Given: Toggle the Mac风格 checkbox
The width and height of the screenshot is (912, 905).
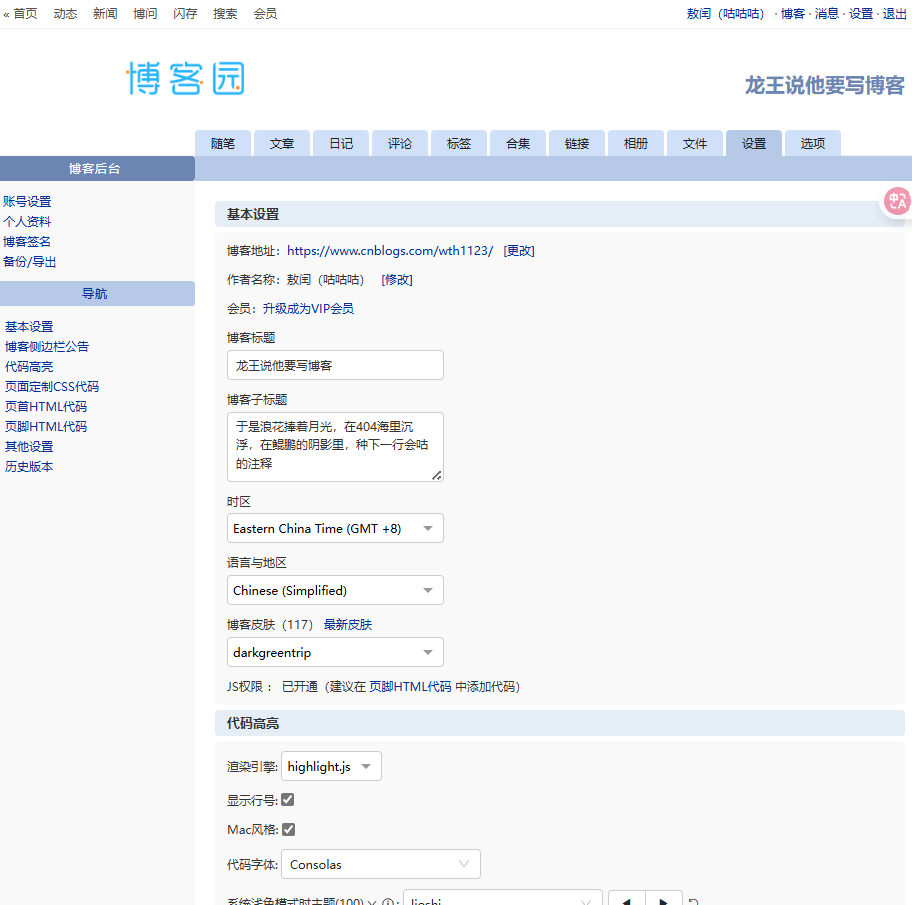Looking at the screenshot, I should 288,829.
